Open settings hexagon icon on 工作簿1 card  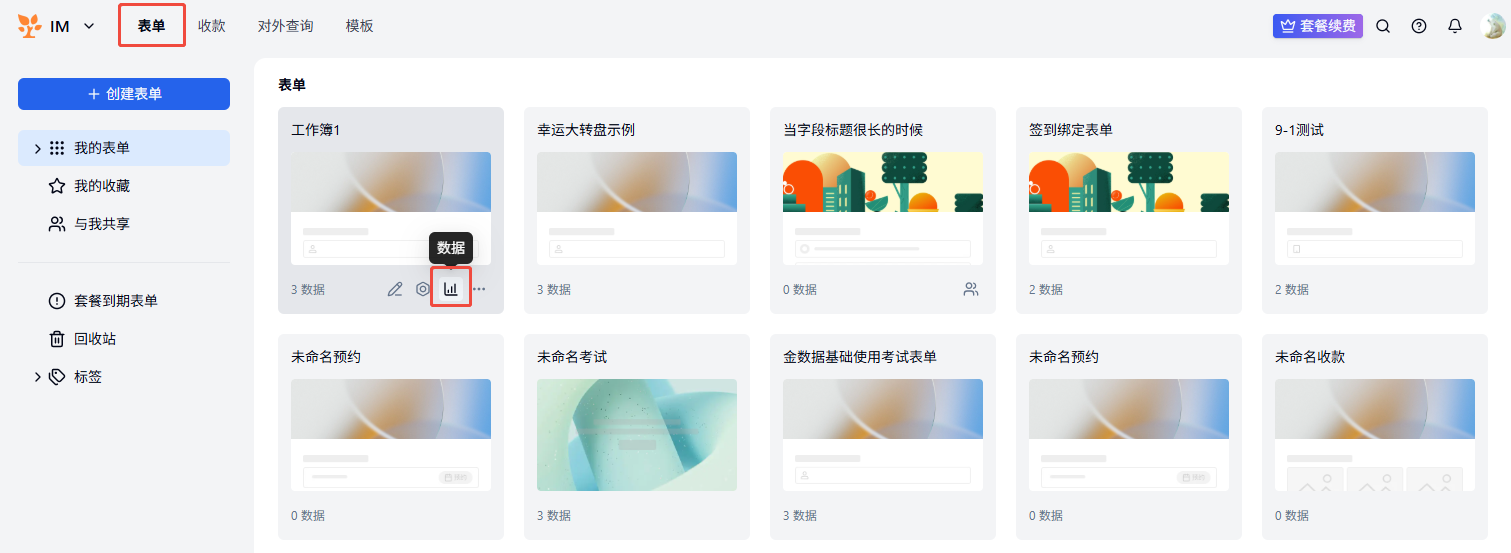point(423,289)
